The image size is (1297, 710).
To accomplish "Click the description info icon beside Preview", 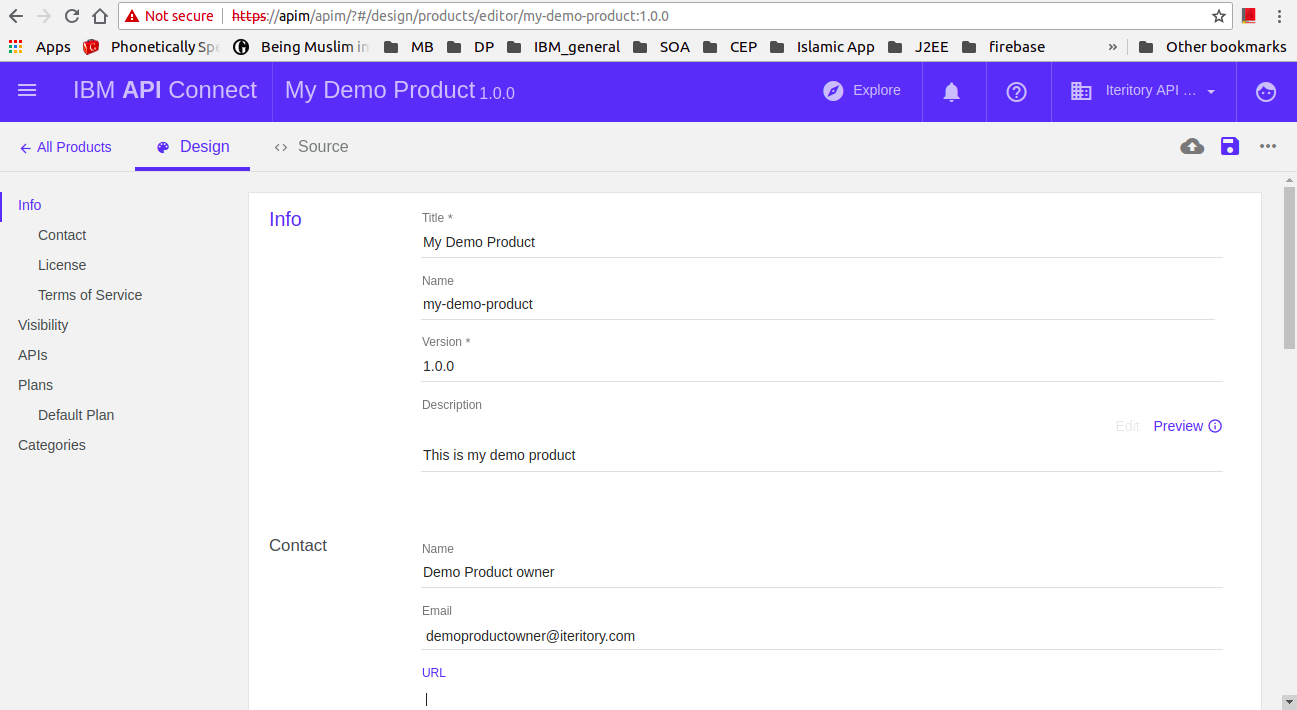I will (1215, 426).
